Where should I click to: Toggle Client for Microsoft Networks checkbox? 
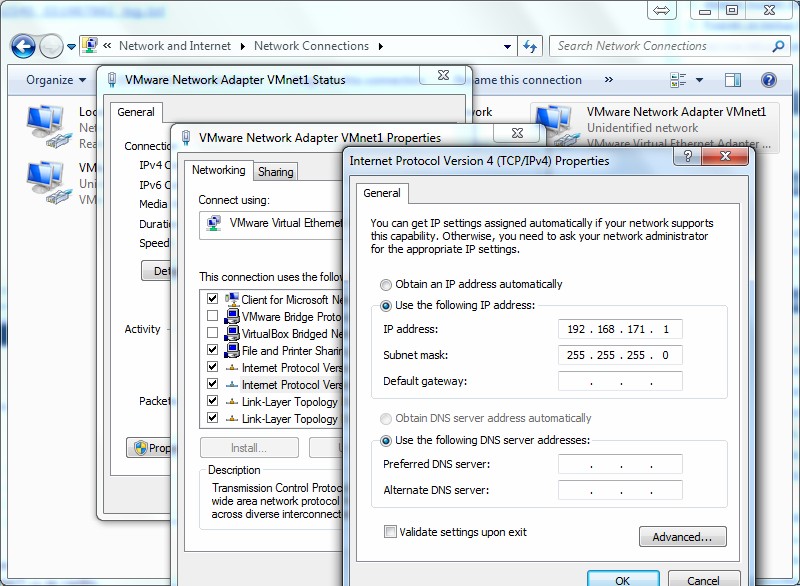coord(213,299)
